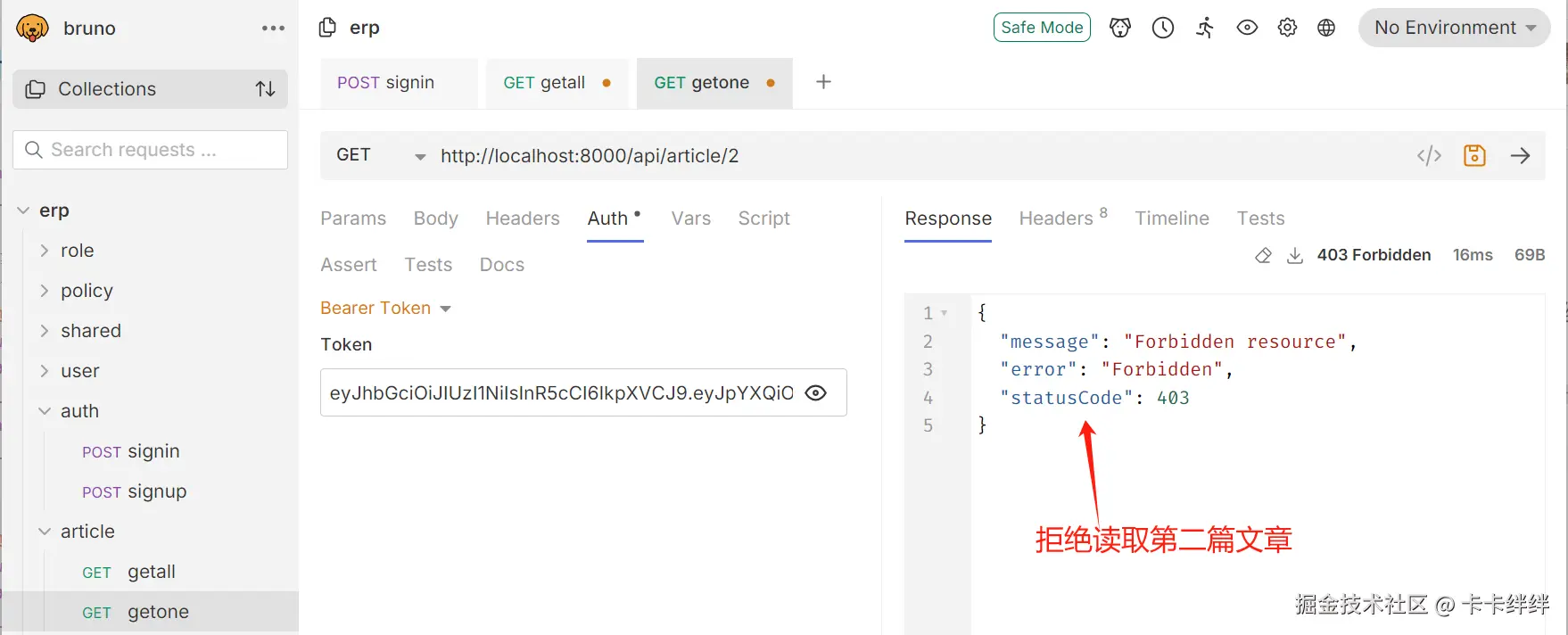Viewport: 1568px width, 635px height.
Task: Select the Auth tab
Action: tap(615, 219)
